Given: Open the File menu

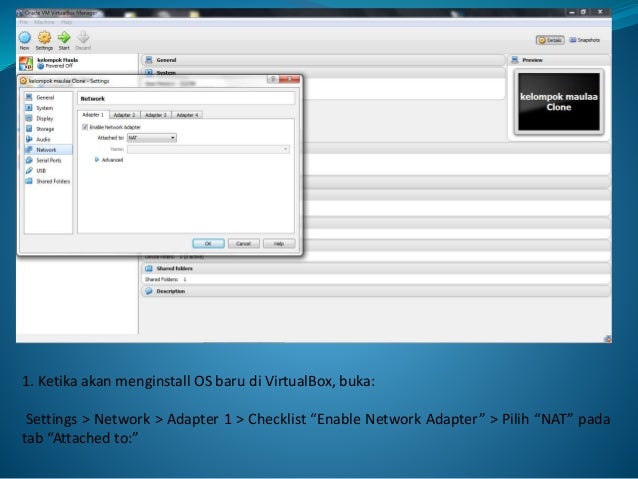Looking at the screenshot, I should click(24, 22).
